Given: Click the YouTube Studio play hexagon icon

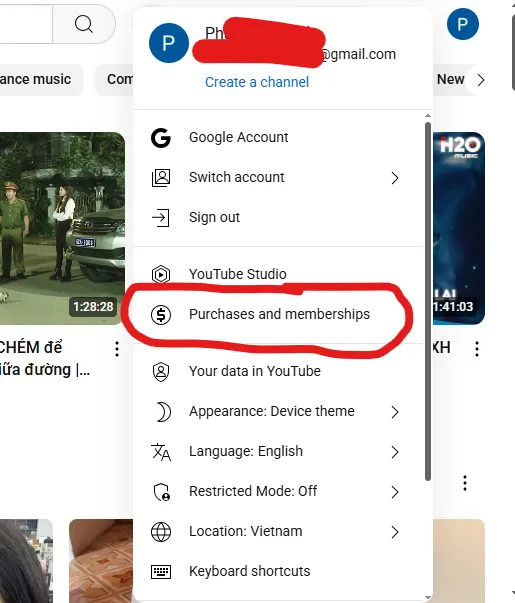Looking at the screenshot, I should (161, 274).
